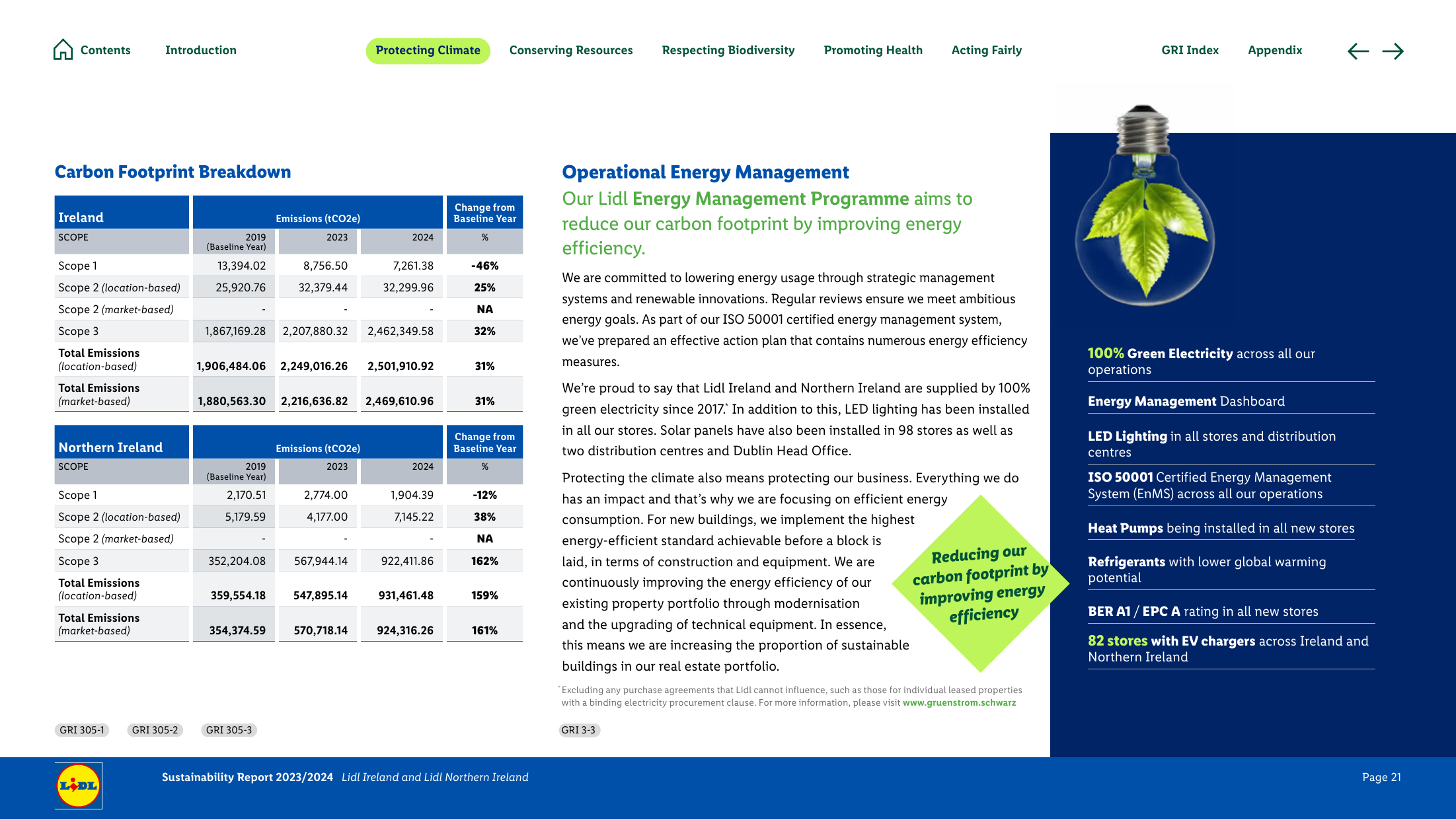The width and height of the screenshot is (1456, 820).
Task: Click Heat Pumps sidebar item
Action: pos(1221,528)
